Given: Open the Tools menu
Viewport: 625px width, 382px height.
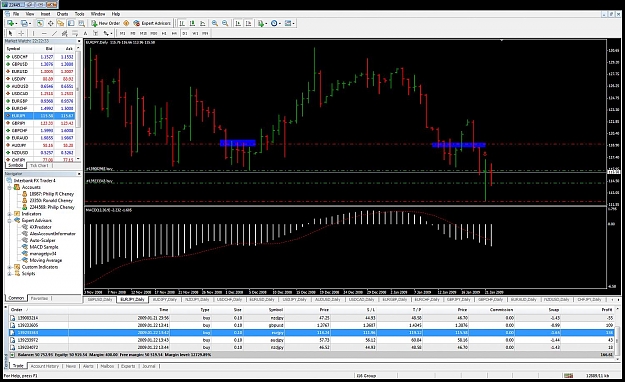Looking at the screenshot, I should click(x=80, y=14).
